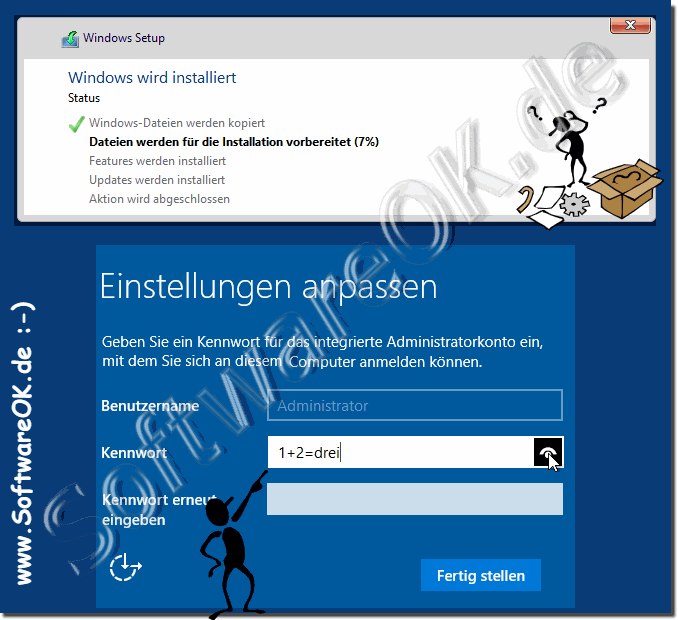Click 'Dateien werden für die Installation vorbereitet (7%)'
Viewport: 678px width, 620px height.
pos(234,142)
